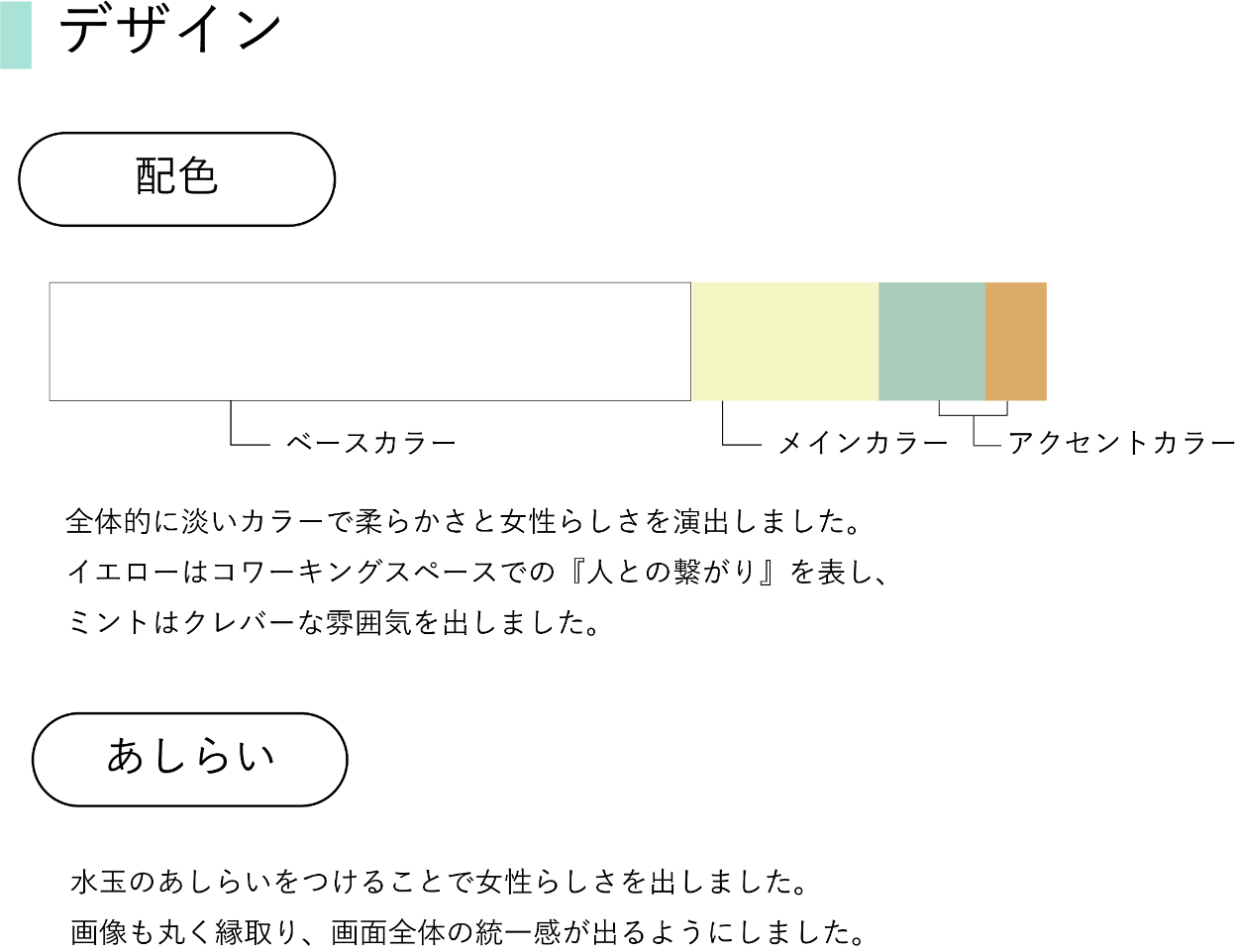The width and height of the screenshot is (1238, 952).
Task: Click the 配色 pill-shaped heading button
Action: pos(176,179)
